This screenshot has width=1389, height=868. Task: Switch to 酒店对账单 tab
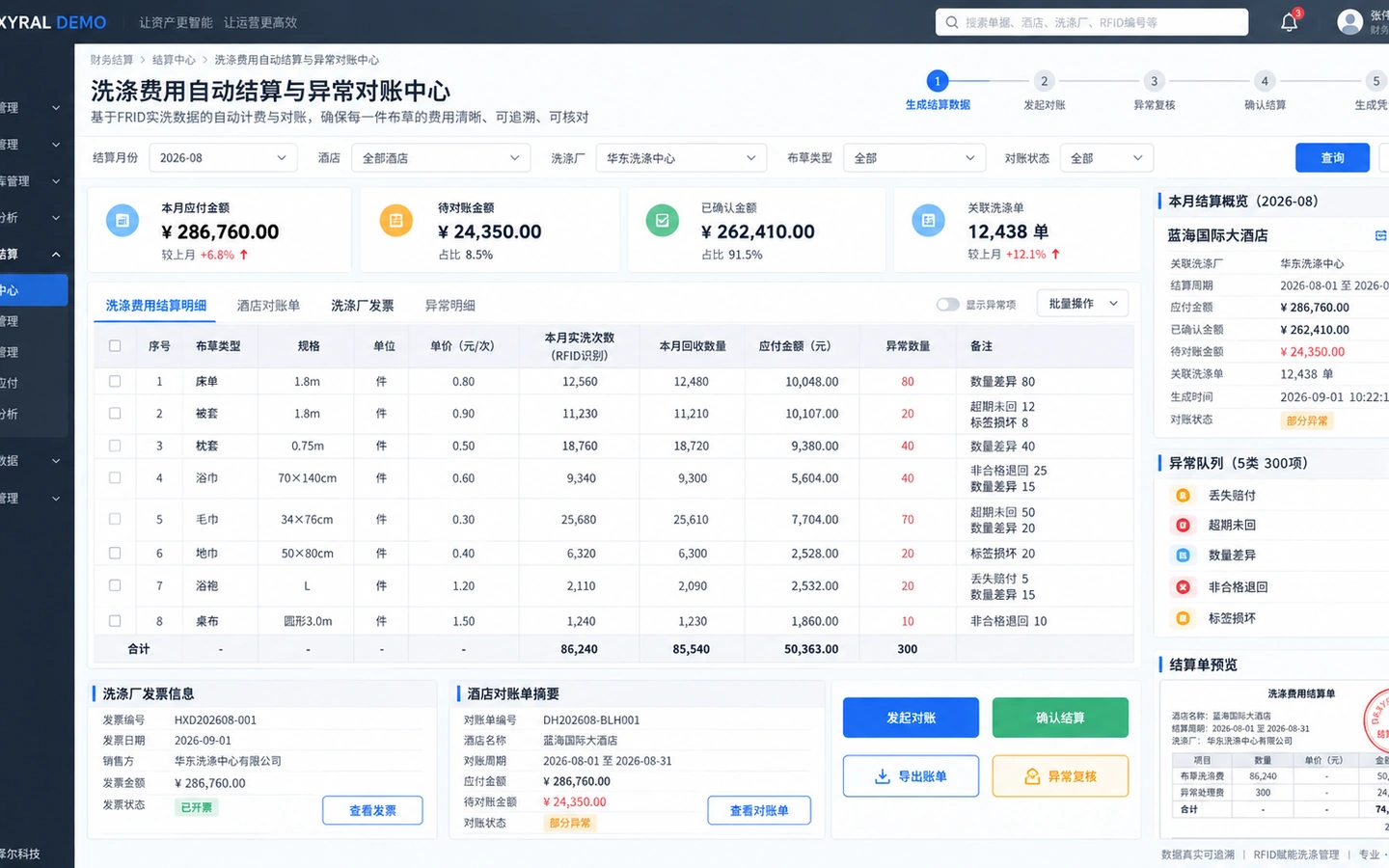[268, 306]
